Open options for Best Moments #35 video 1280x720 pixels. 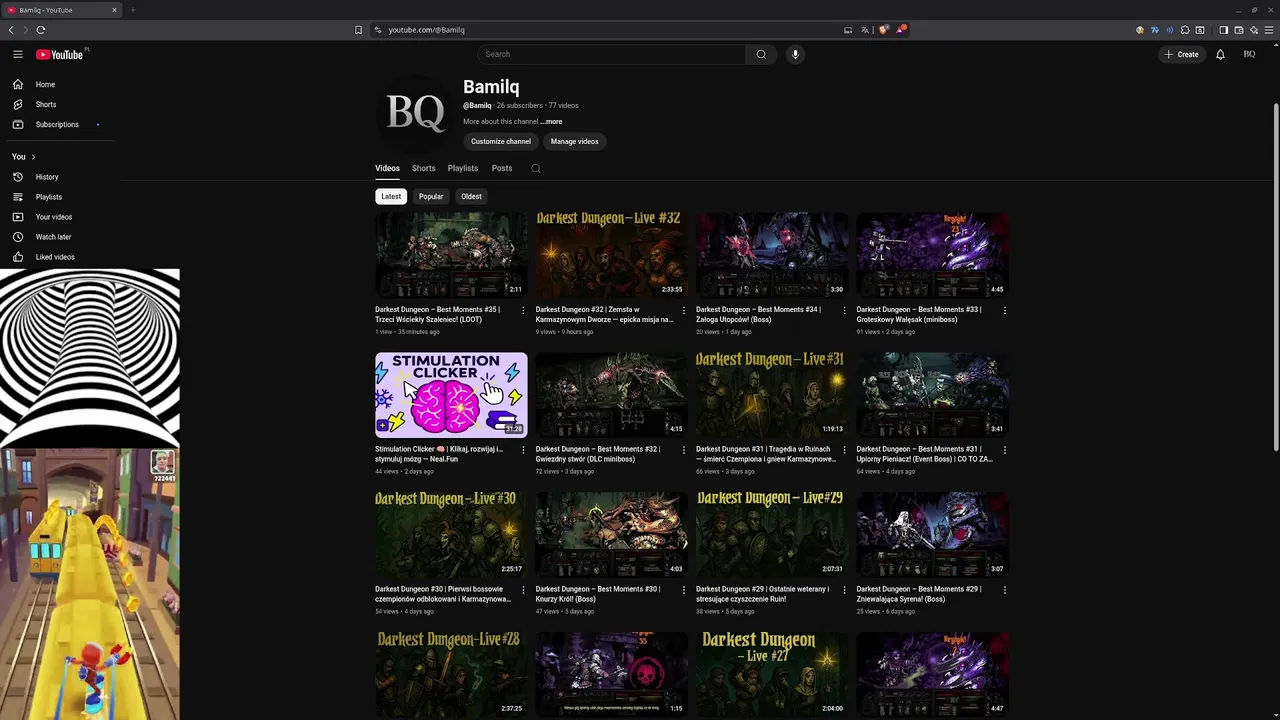pyautogui.click(x=523, y=310)
